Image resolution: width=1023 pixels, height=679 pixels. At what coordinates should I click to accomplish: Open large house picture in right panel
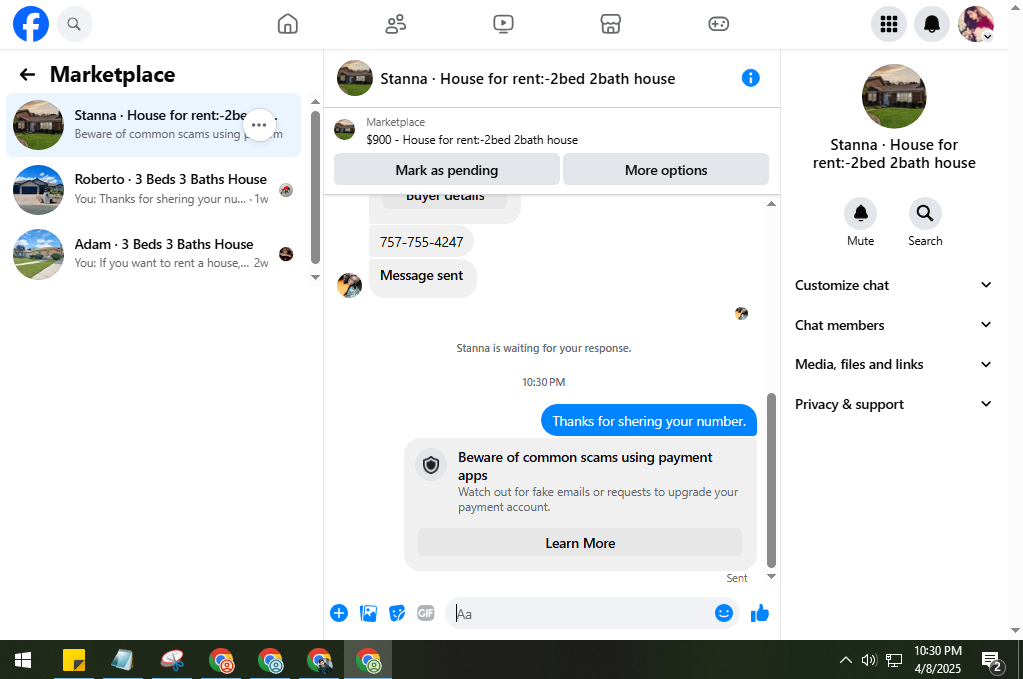pyautogui.click(x=894, y=96)
